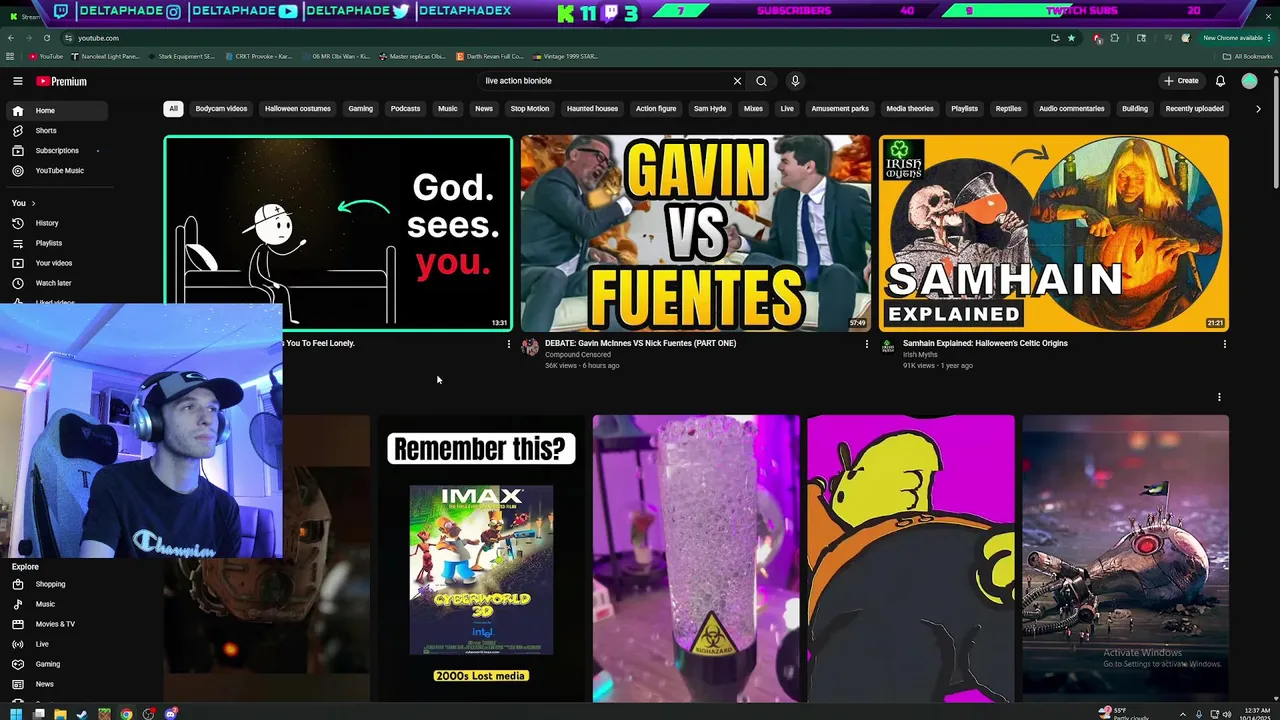1280x720 pixels.
Task: Select the Recently uploaded chip
Action: tap(1194, 109)
